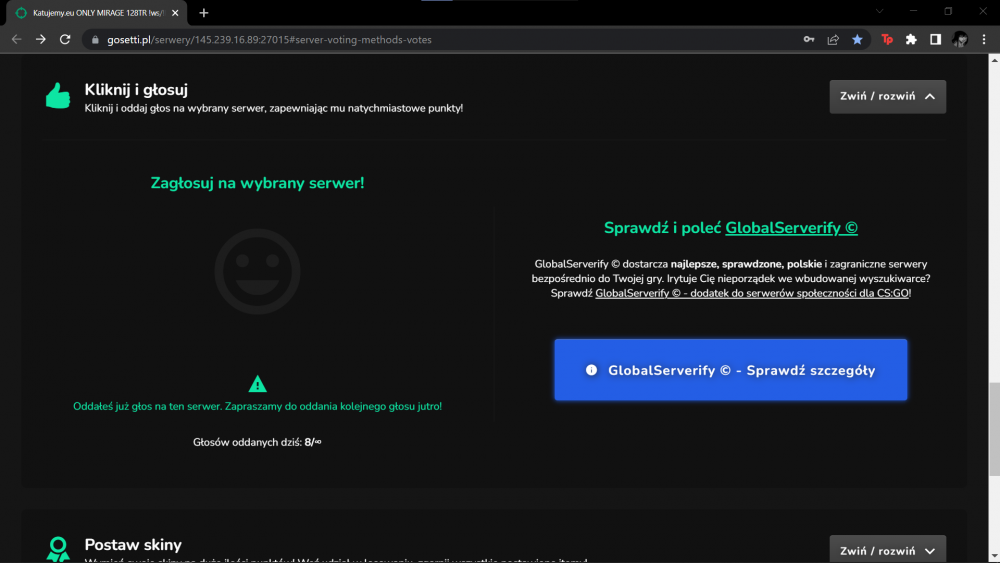Open the dodatek do serwerów społeczności link

(752, 293)
